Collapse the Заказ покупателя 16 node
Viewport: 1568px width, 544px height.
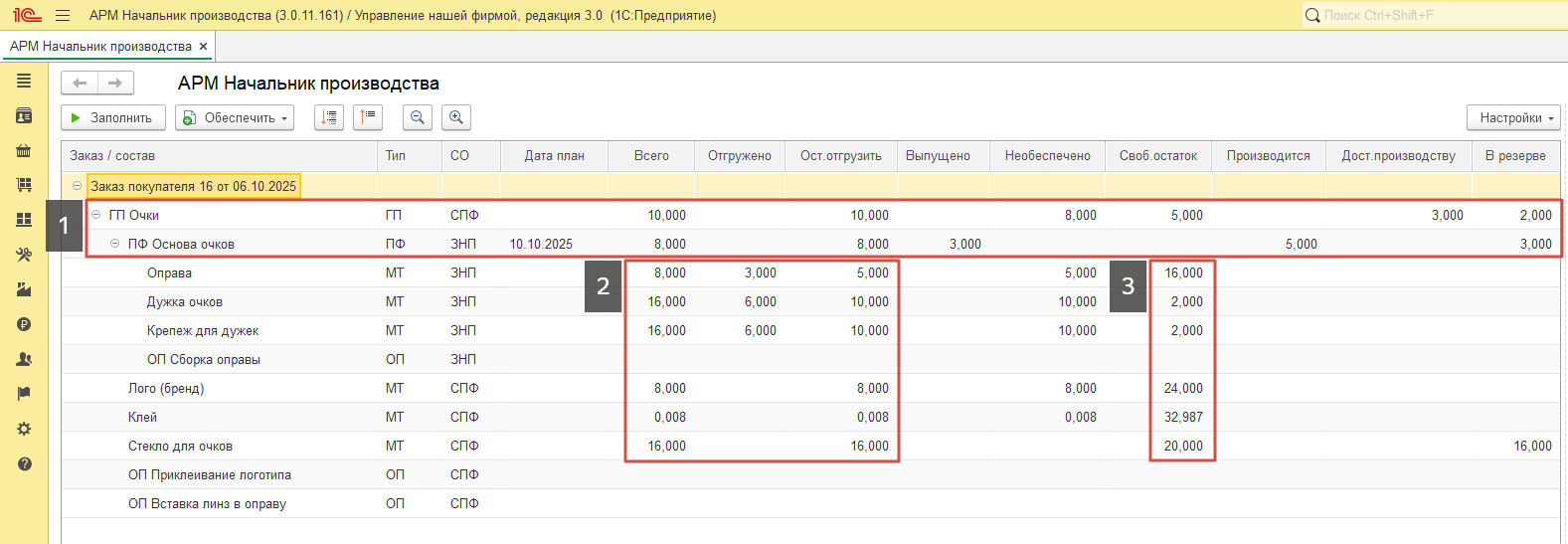(x=77, y=186)
